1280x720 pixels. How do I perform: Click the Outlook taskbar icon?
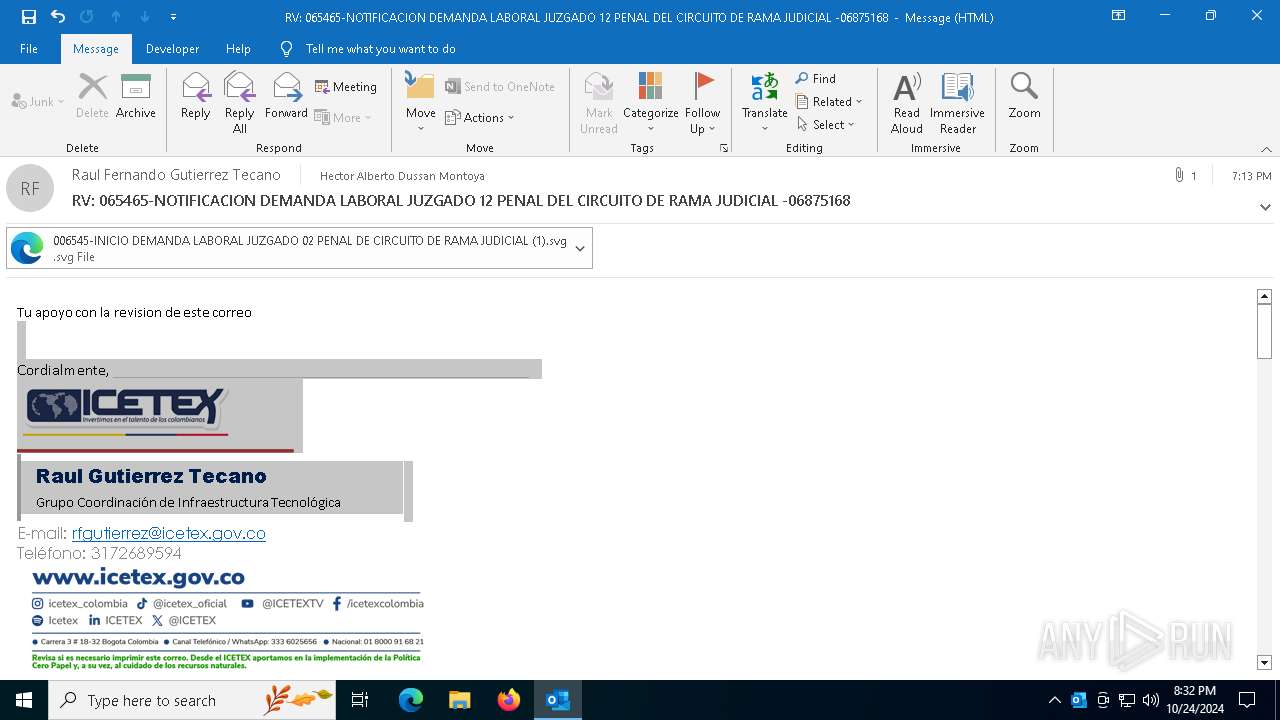(558, 700)
